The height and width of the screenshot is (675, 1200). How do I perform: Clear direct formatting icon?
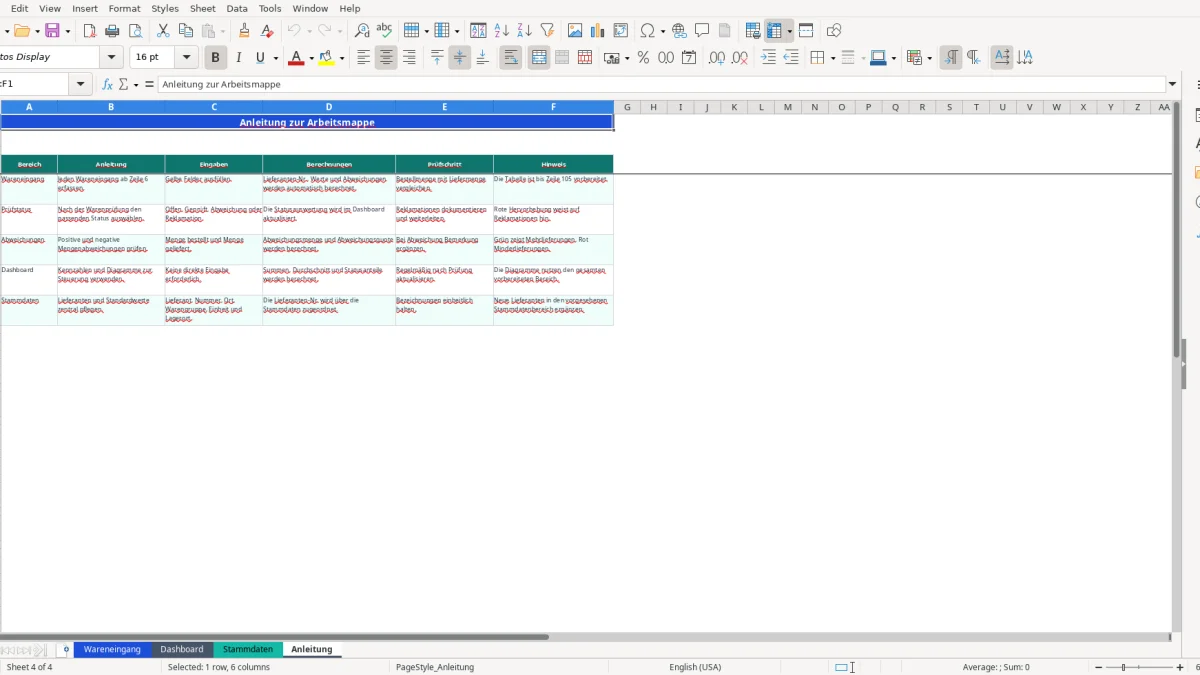(x=267, y=31)
